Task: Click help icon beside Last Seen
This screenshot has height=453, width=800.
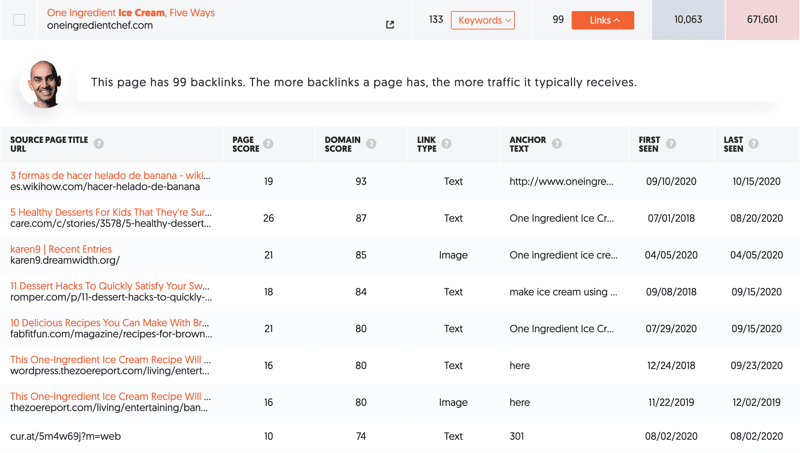Action: 754,144
